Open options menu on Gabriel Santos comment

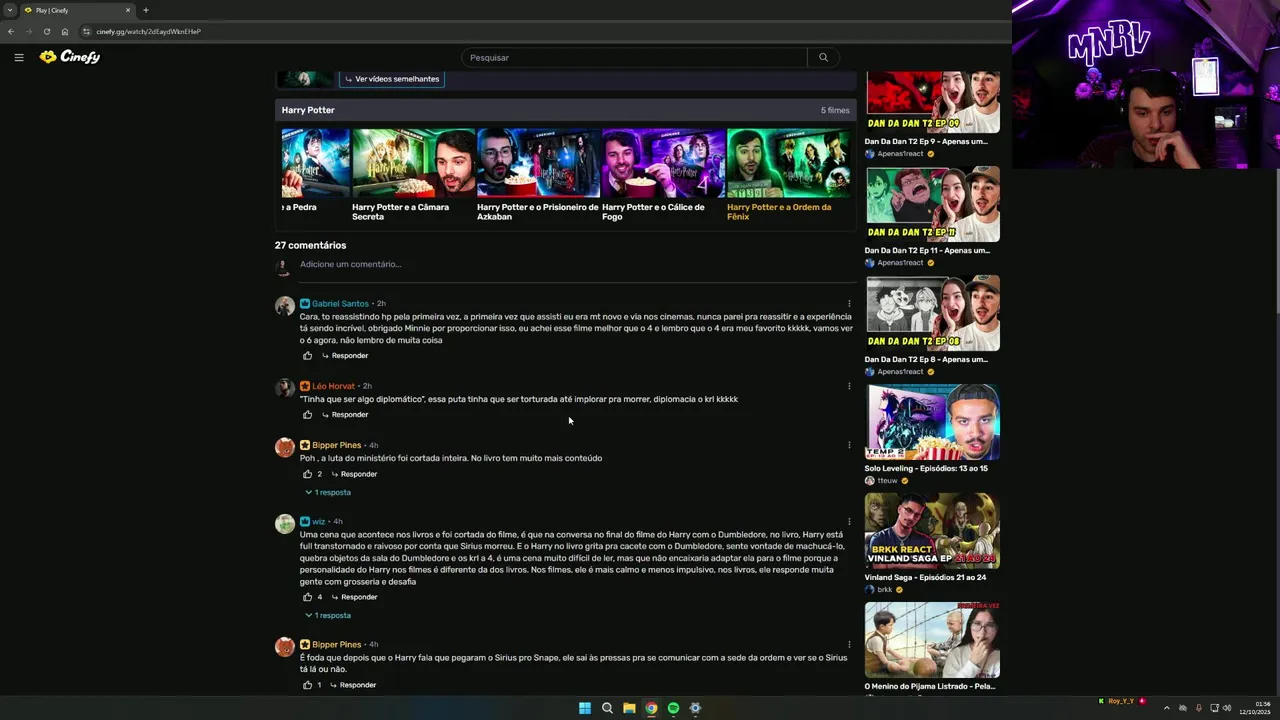pyautogui.click(x=849, y=304)
